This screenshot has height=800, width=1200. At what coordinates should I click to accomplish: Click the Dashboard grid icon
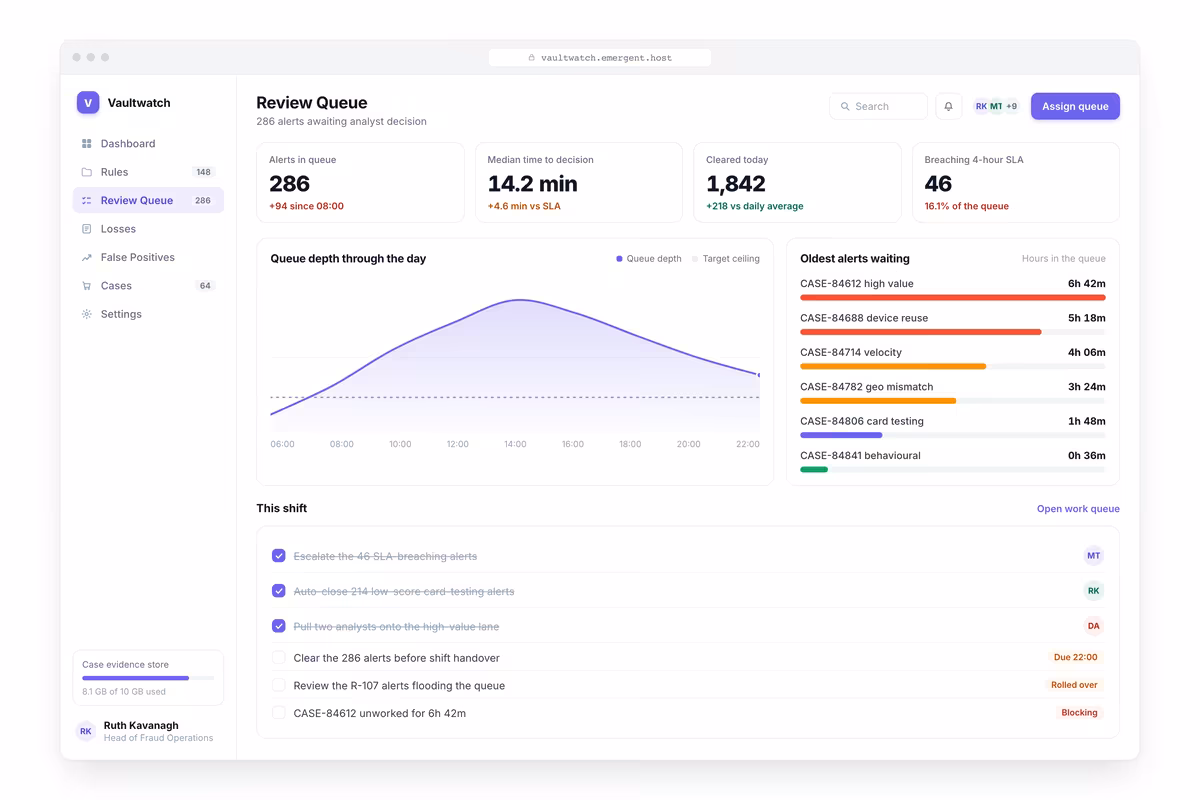click(x=87, y=144)
